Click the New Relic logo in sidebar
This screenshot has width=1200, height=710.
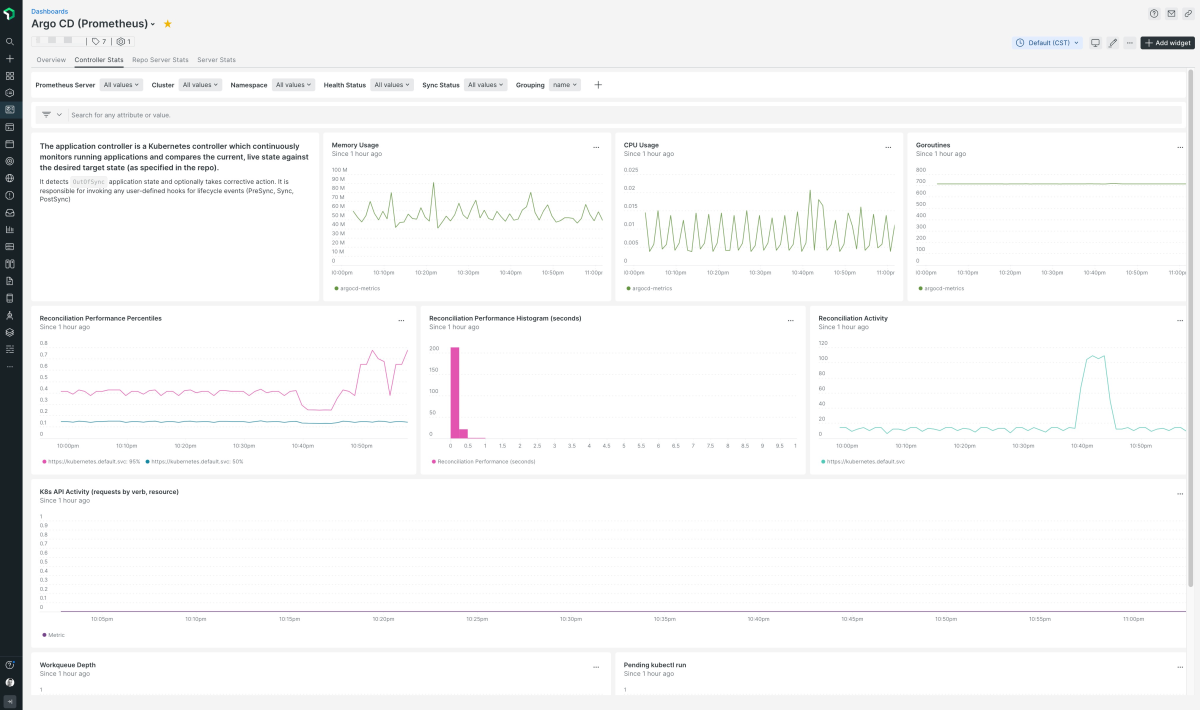pyautogui.click(x=10, y=14)
